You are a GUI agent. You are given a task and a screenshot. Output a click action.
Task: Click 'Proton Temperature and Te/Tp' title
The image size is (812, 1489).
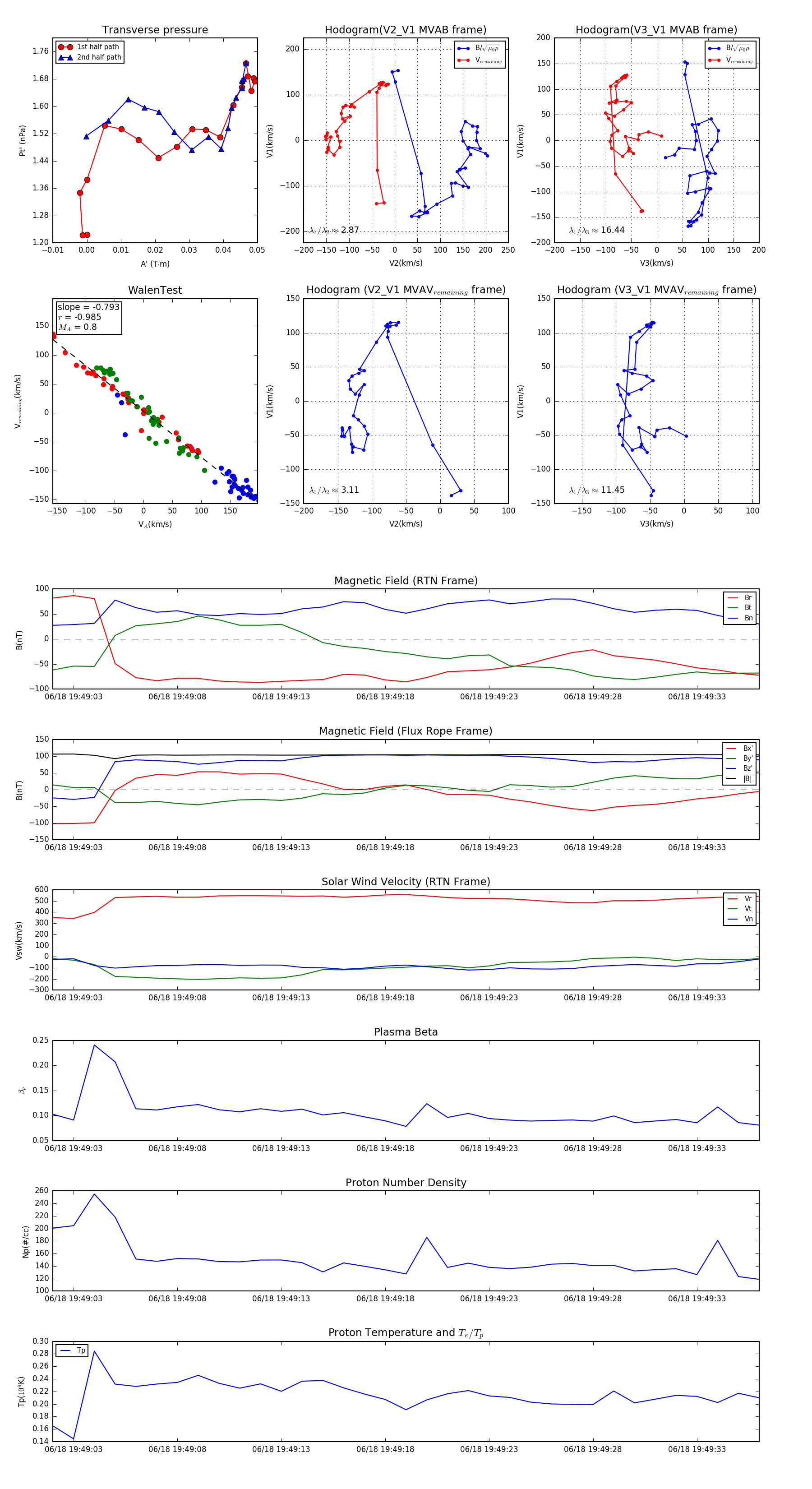[x=406, y=1333]
